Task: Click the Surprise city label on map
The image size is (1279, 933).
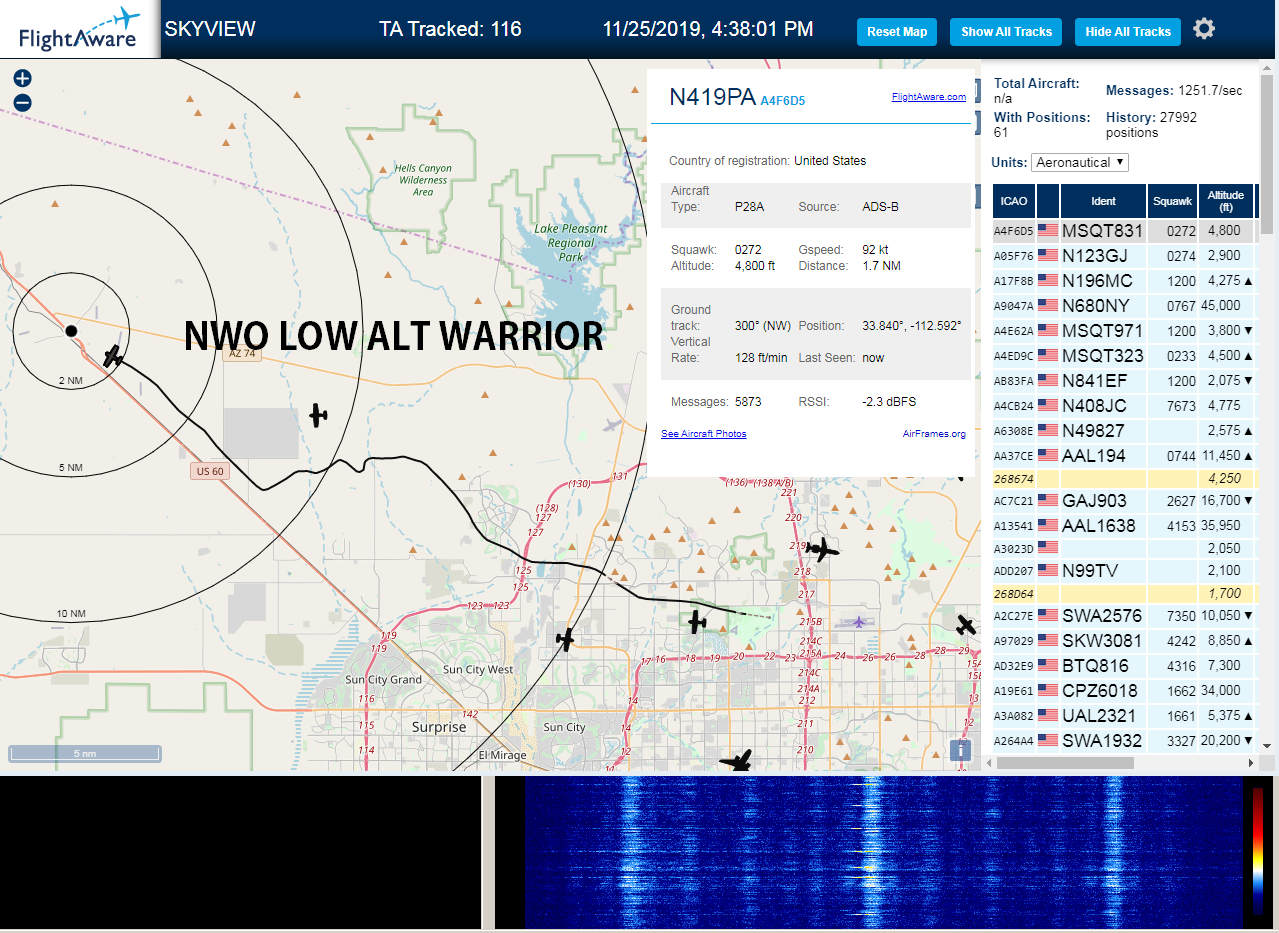Action: [x=439, y=727]
